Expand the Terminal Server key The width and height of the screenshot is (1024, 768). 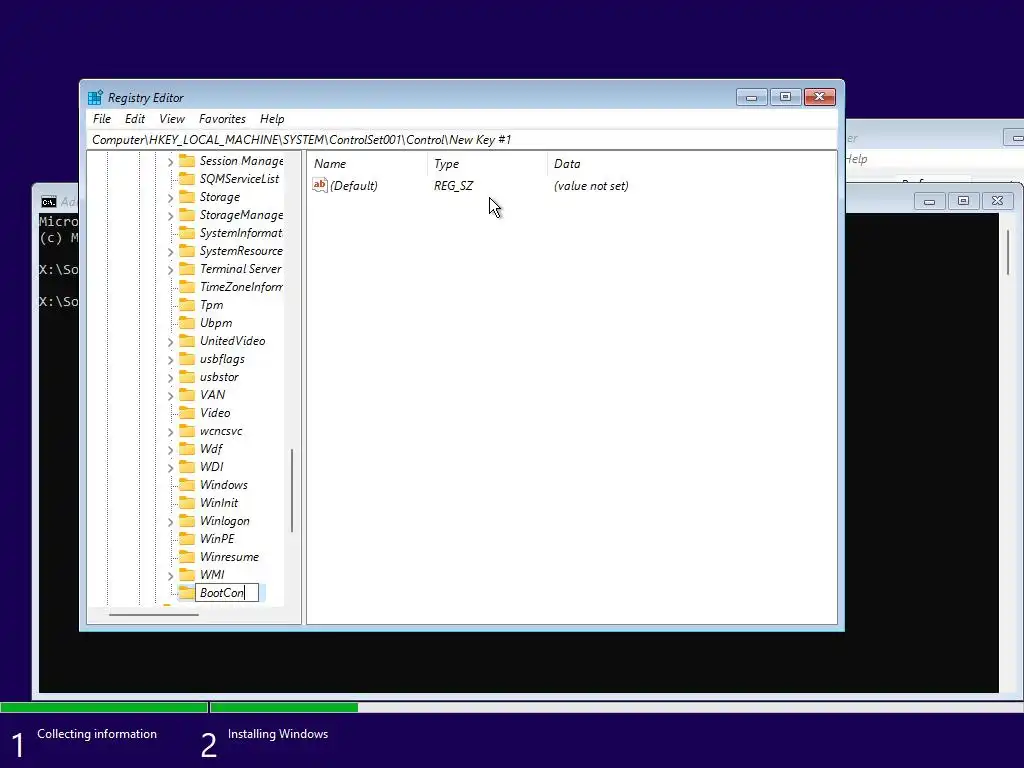point(170,269)
